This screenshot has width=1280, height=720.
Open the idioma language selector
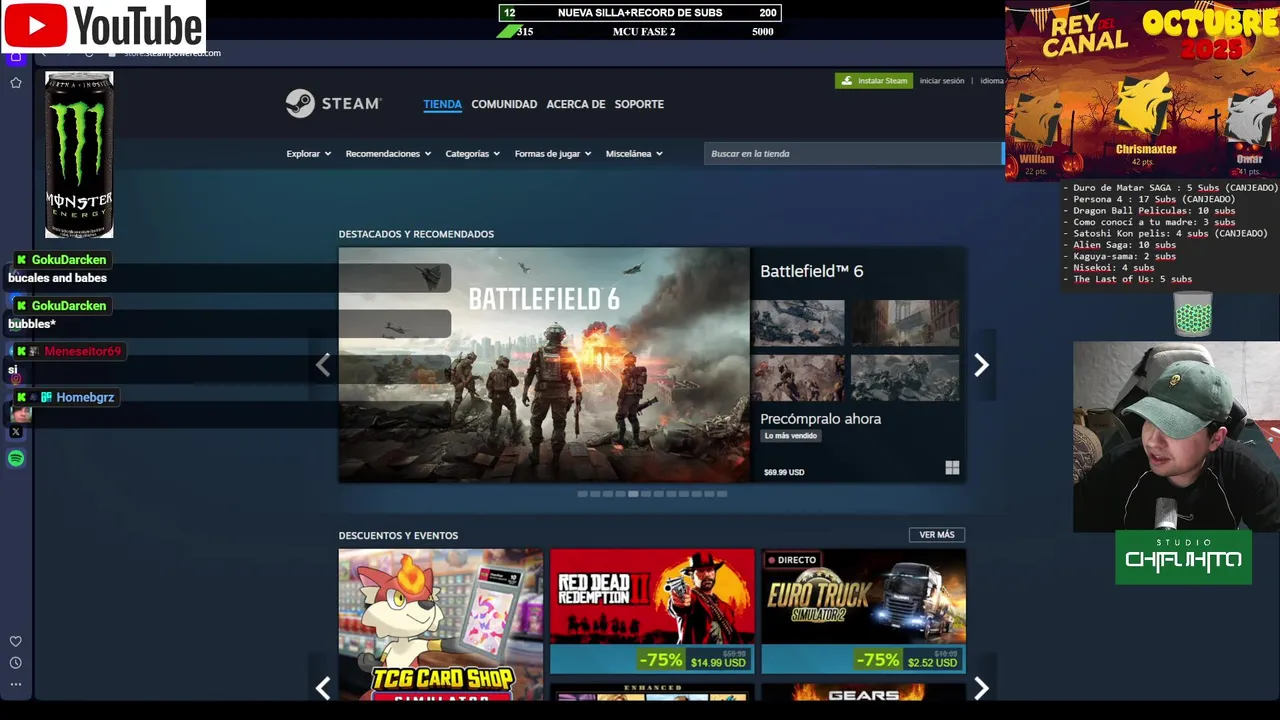(992, 81)
